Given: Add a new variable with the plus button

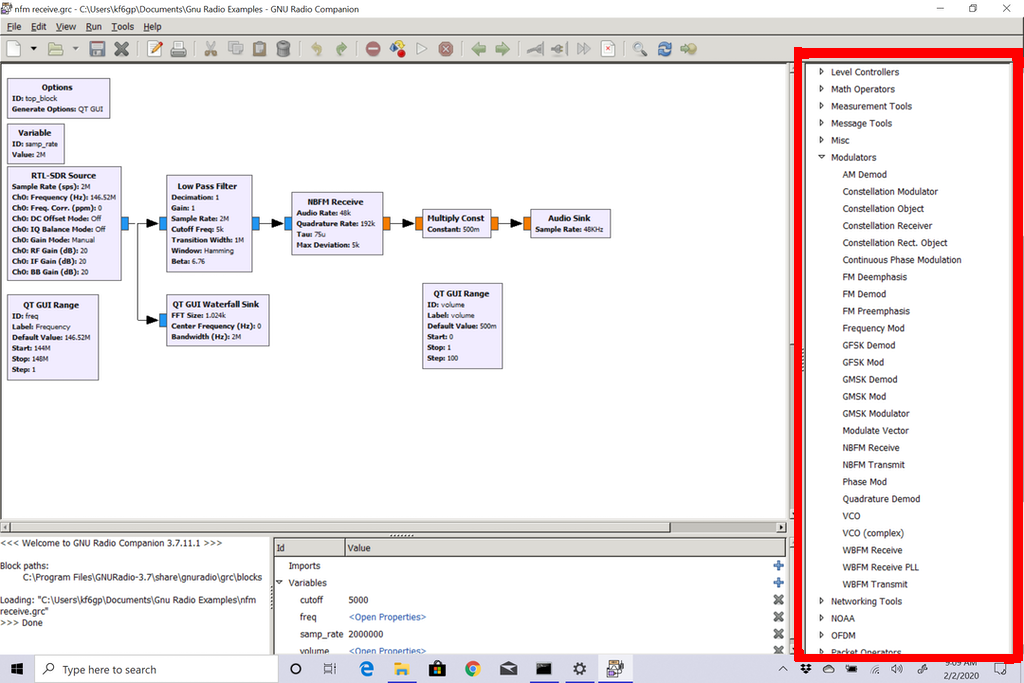Looking at the screenshot, I should 778,582.
